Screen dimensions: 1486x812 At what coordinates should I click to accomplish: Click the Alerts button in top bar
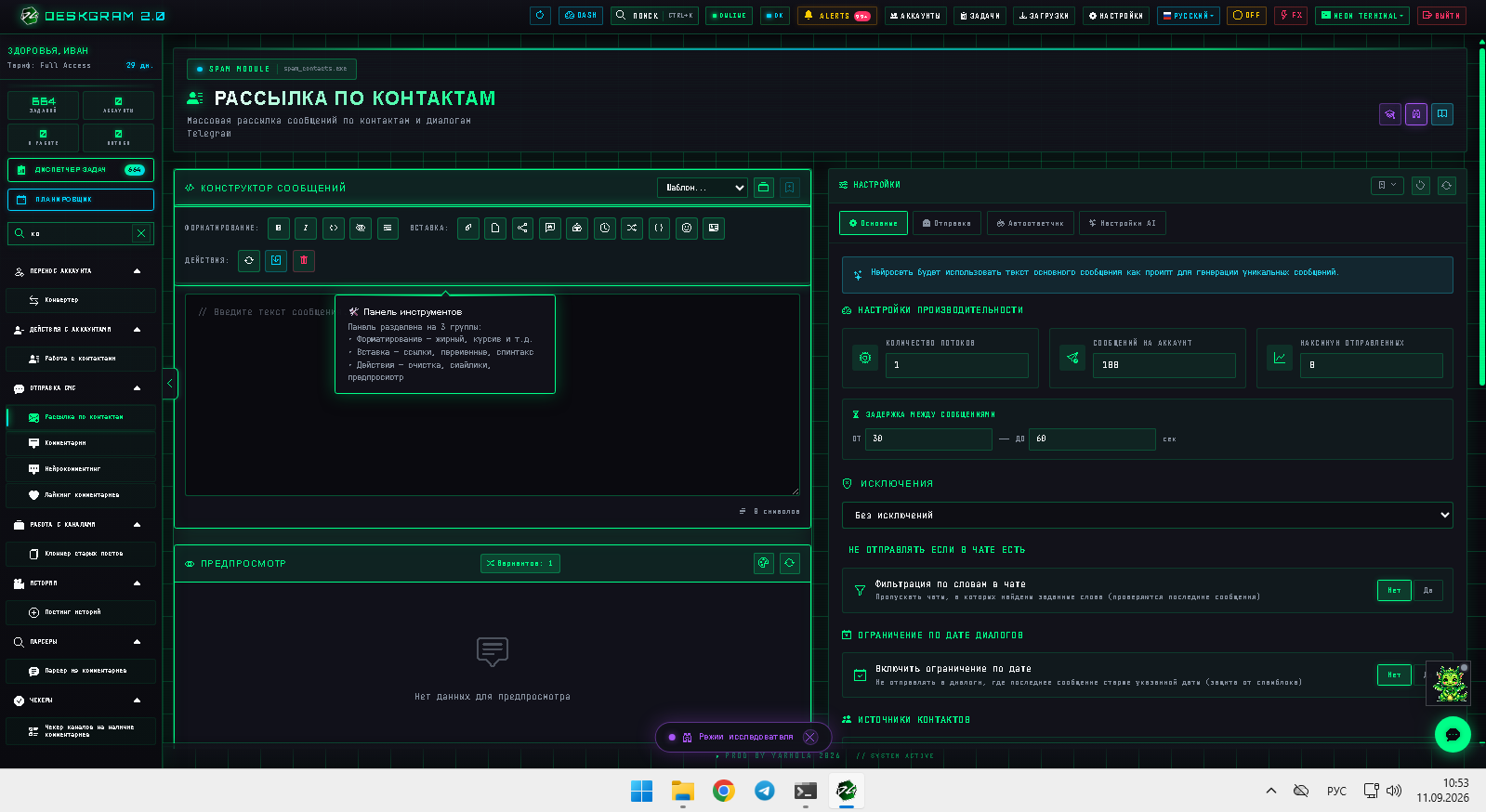tap(836, 16)
